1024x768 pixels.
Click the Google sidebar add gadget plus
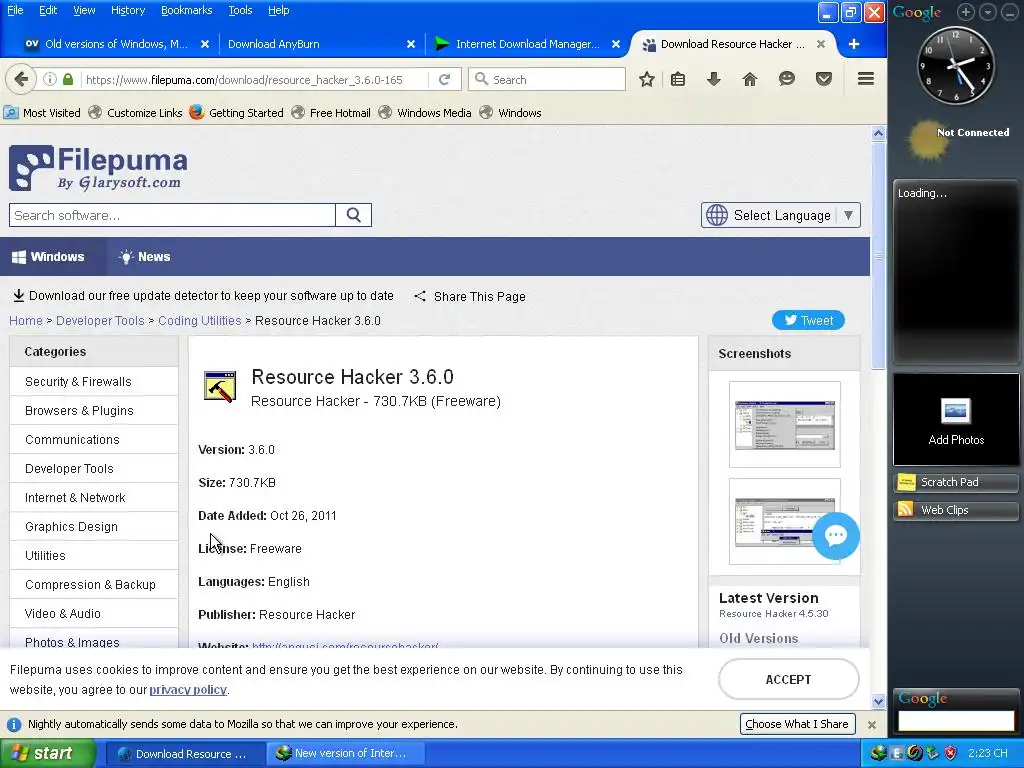[x=966, y=12]
